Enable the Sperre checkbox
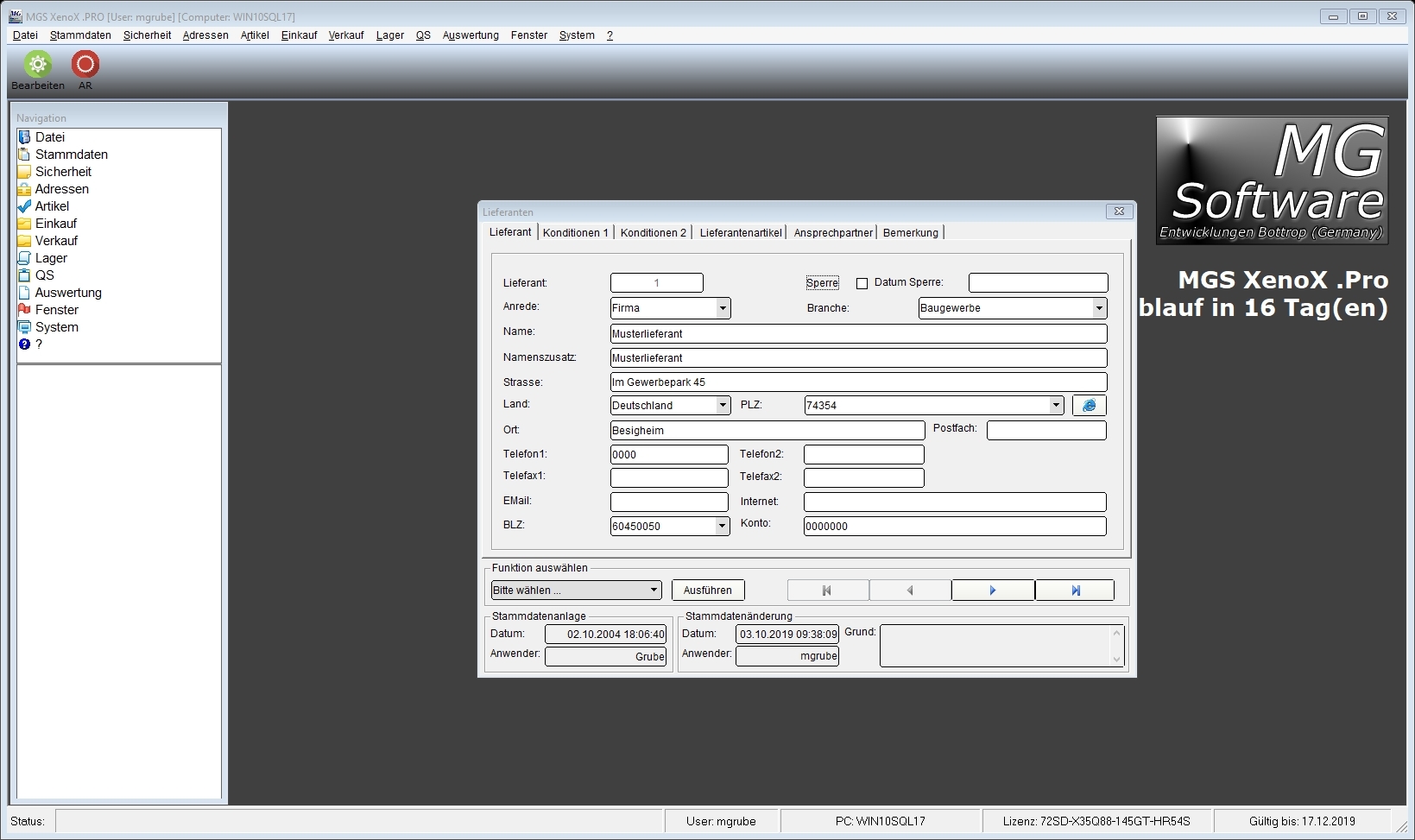The height and width of the screenshot is (840, 1415). coord(862,283)
